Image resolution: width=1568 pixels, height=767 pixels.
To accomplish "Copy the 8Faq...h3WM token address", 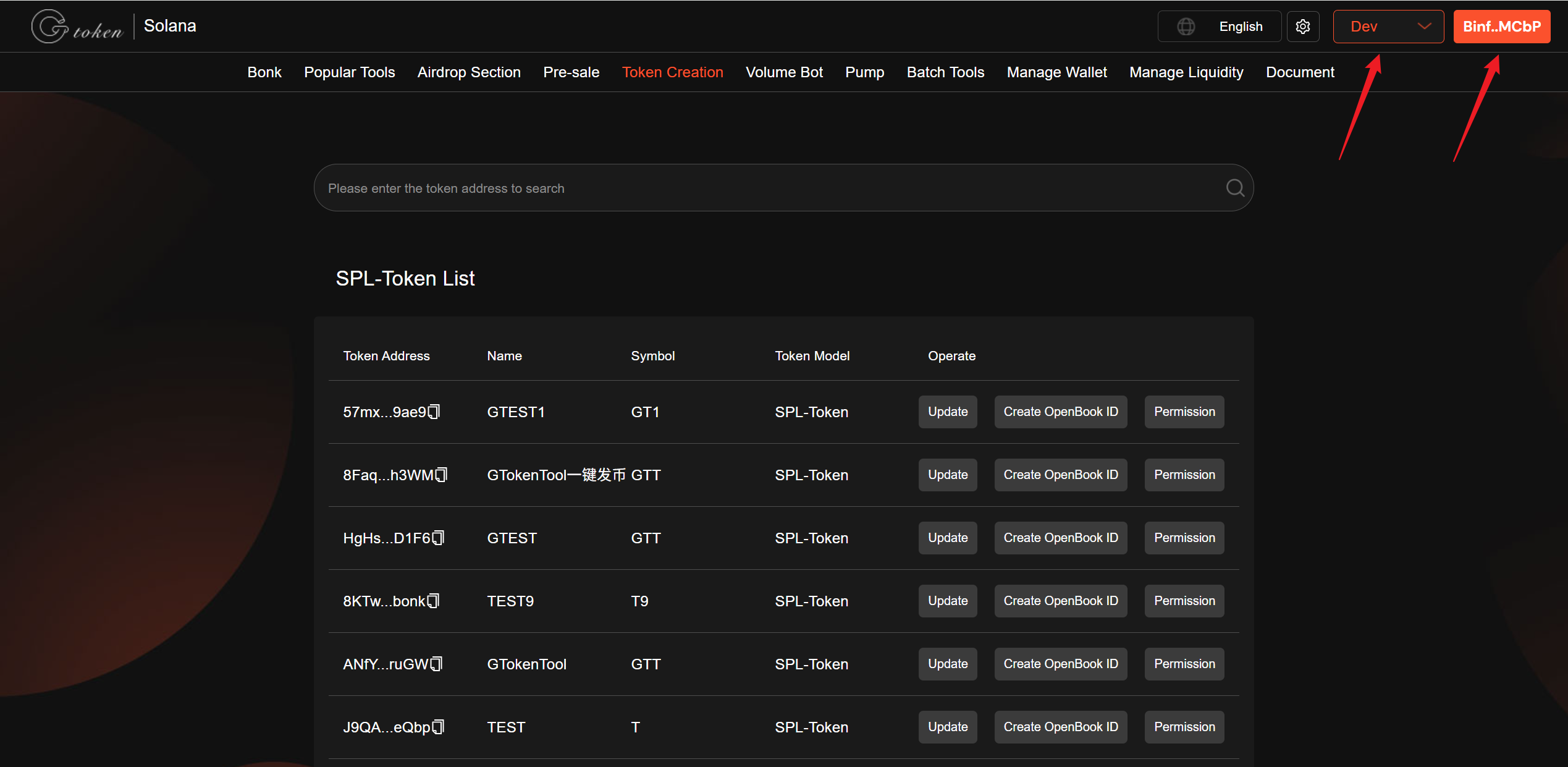I will (441, 475).
